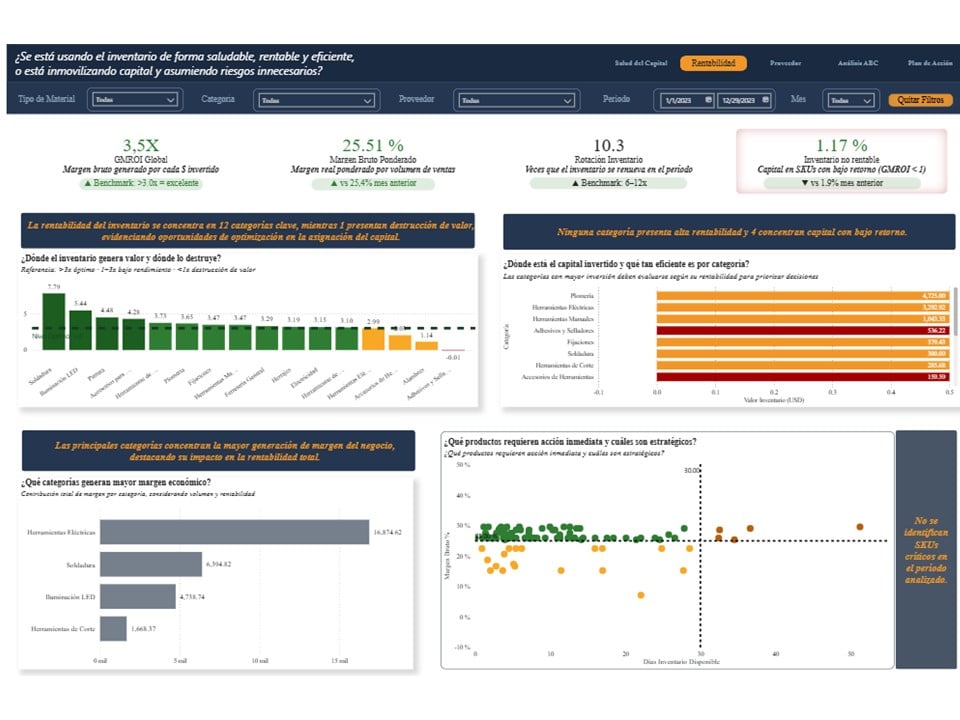Select the brown scatter point beyond 50 days
Screen dimensions: 960x720
coord(860,527)
